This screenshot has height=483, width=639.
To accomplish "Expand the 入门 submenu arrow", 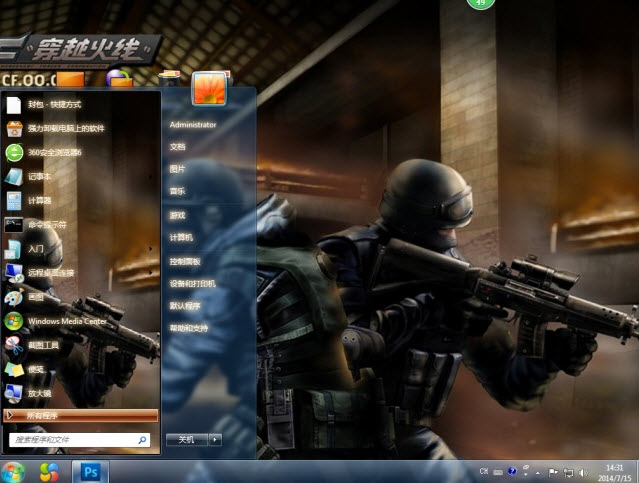I will [151, 249].
